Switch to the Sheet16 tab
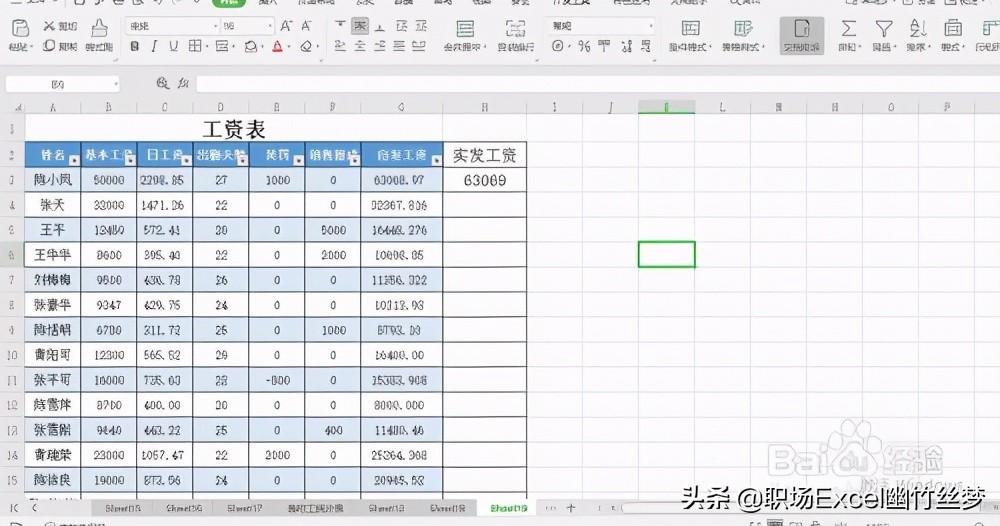This screenshot has height=526, width=1000. pos(184,508)
